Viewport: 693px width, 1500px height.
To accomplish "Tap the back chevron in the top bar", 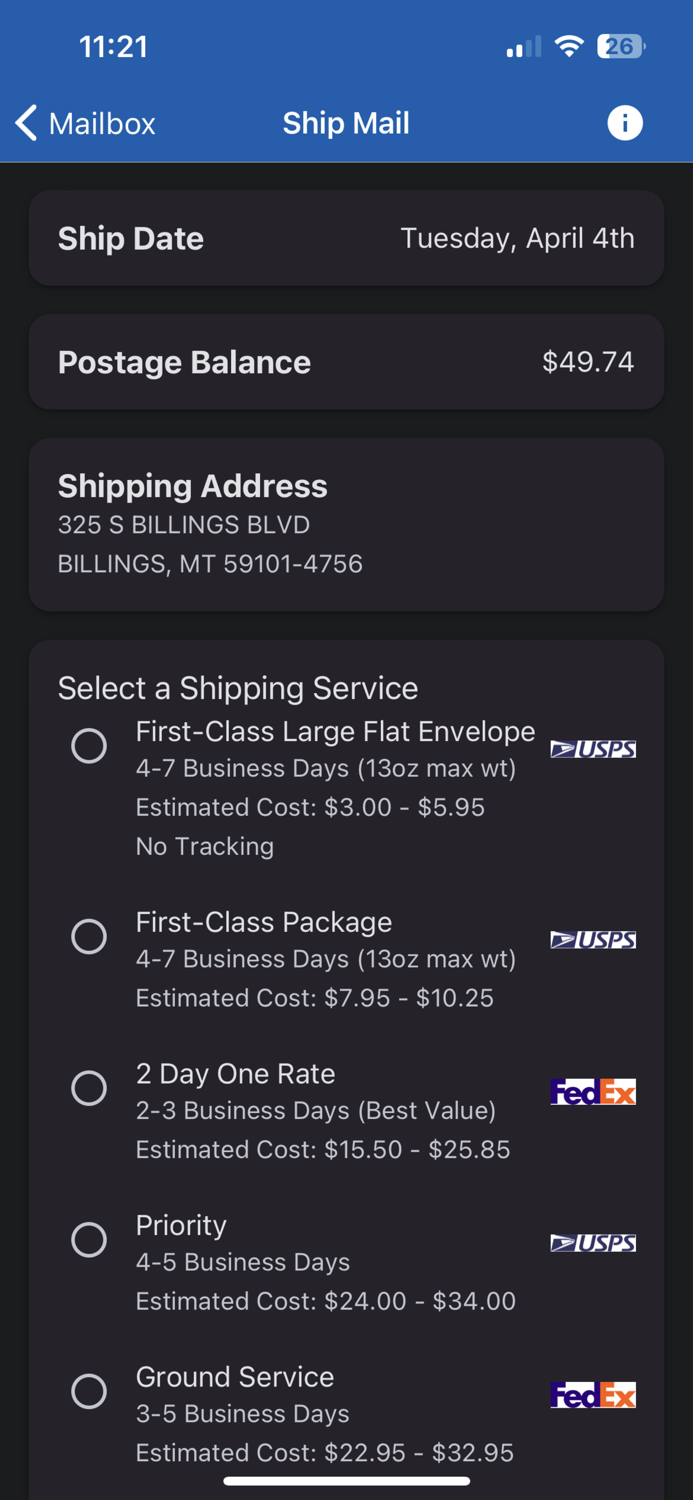I will pos(25,122).
